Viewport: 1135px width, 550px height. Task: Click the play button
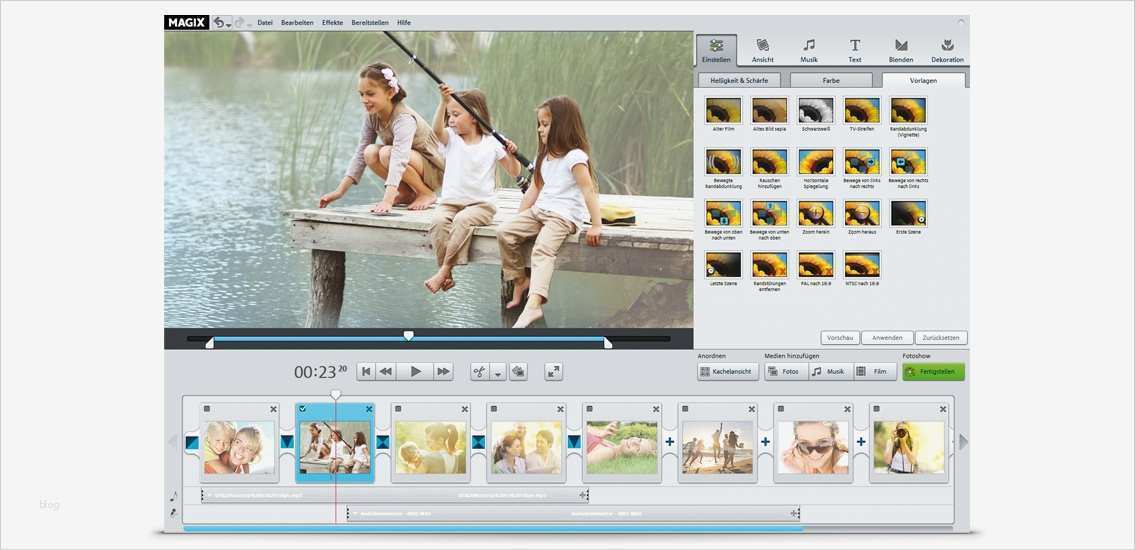[x=415, y=371]
